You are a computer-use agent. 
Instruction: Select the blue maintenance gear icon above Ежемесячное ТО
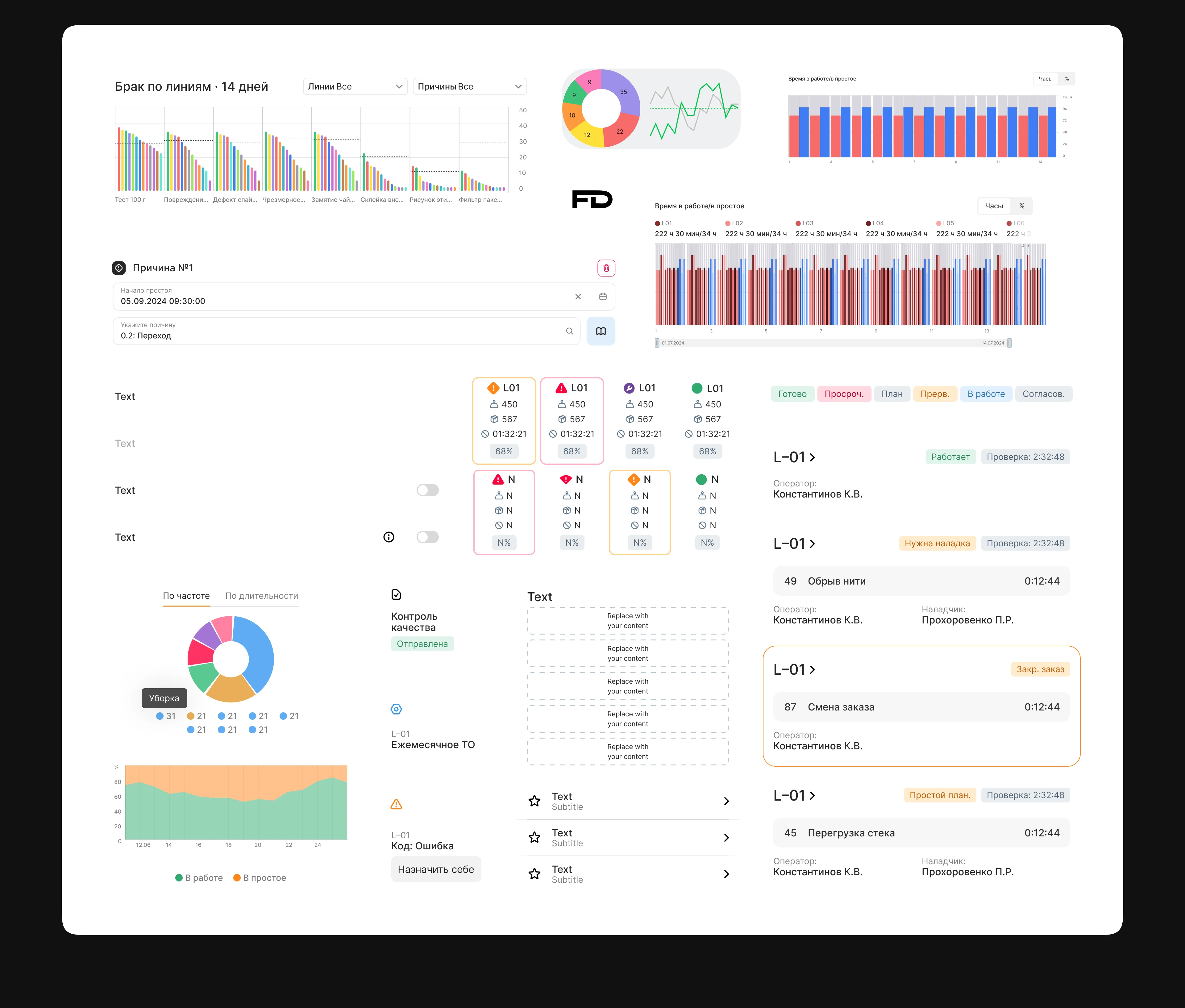(x=397, y=709)
